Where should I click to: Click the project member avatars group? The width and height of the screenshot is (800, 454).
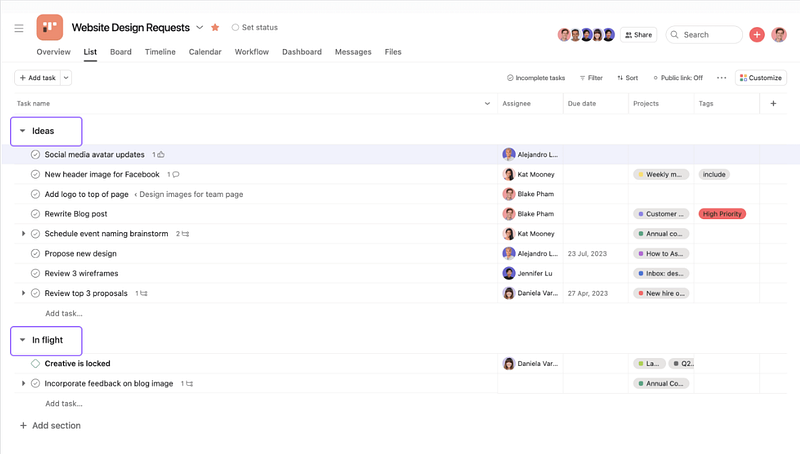point(586,35)
